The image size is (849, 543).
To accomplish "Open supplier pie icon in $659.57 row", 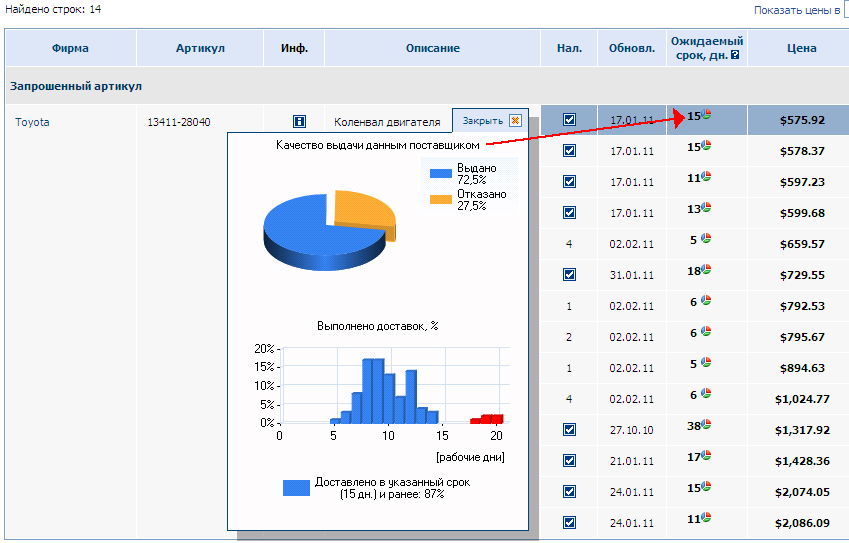I will [x=706, y=238].
